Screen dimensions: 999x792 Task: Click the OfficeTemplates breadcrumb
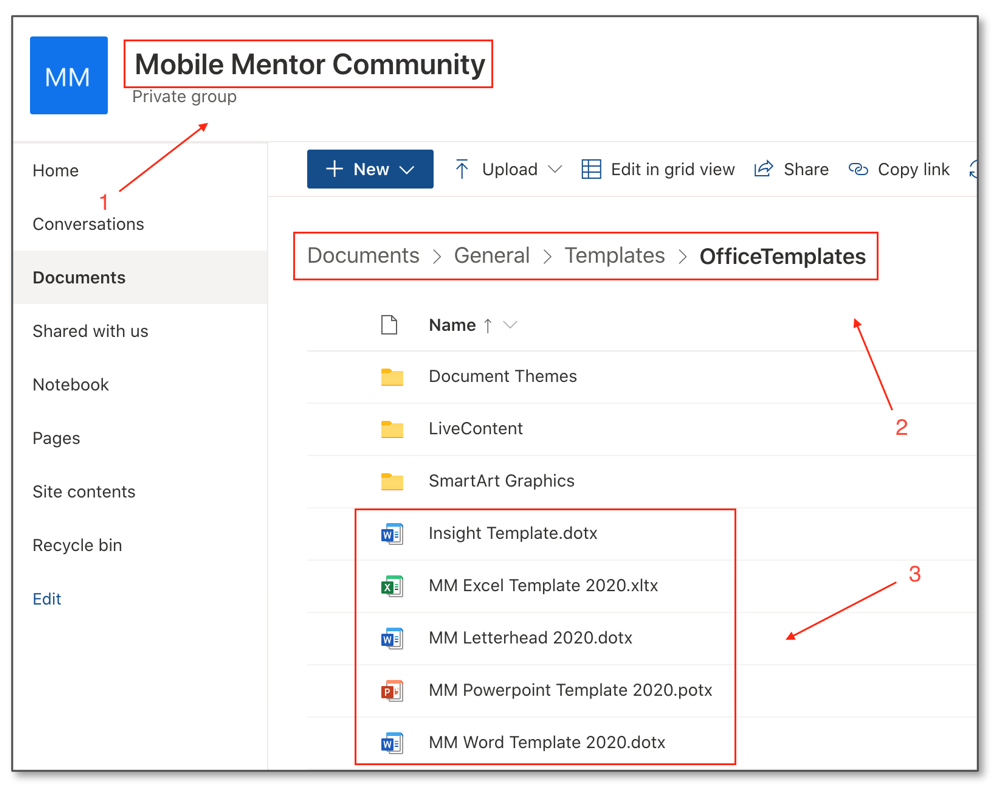782,256
